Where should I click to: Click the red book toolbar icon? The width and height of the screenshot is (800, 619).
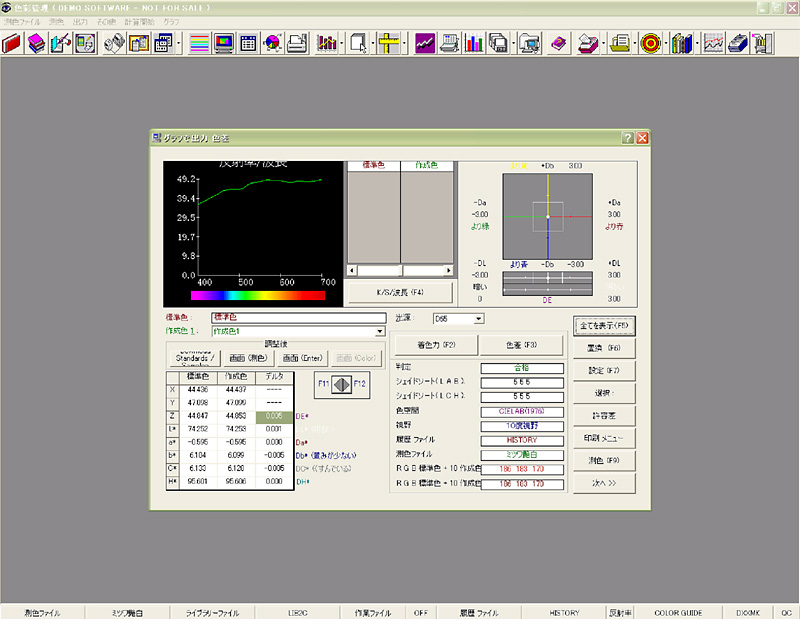tap(13, 43)
